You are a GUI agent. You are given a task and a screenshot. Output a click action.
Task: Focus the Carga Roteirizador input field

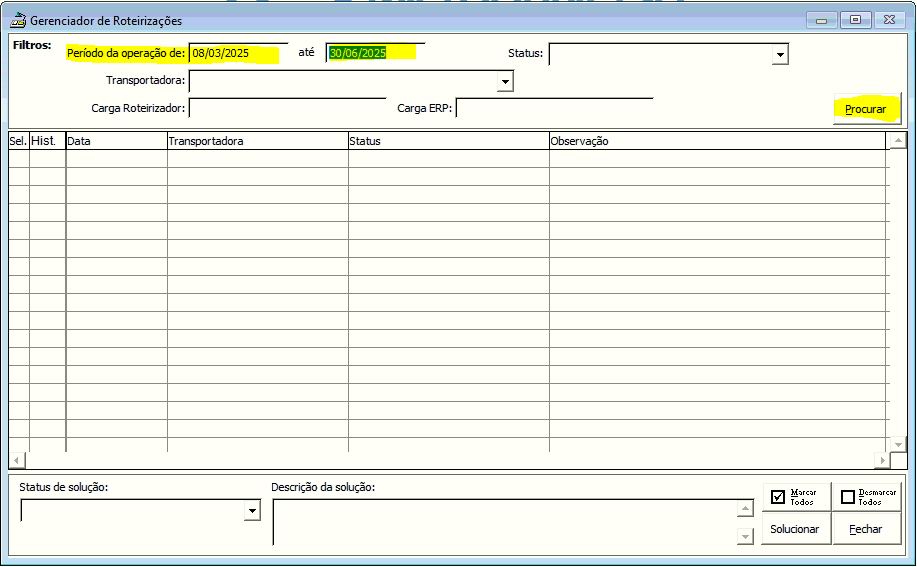(x=287, y=108)
